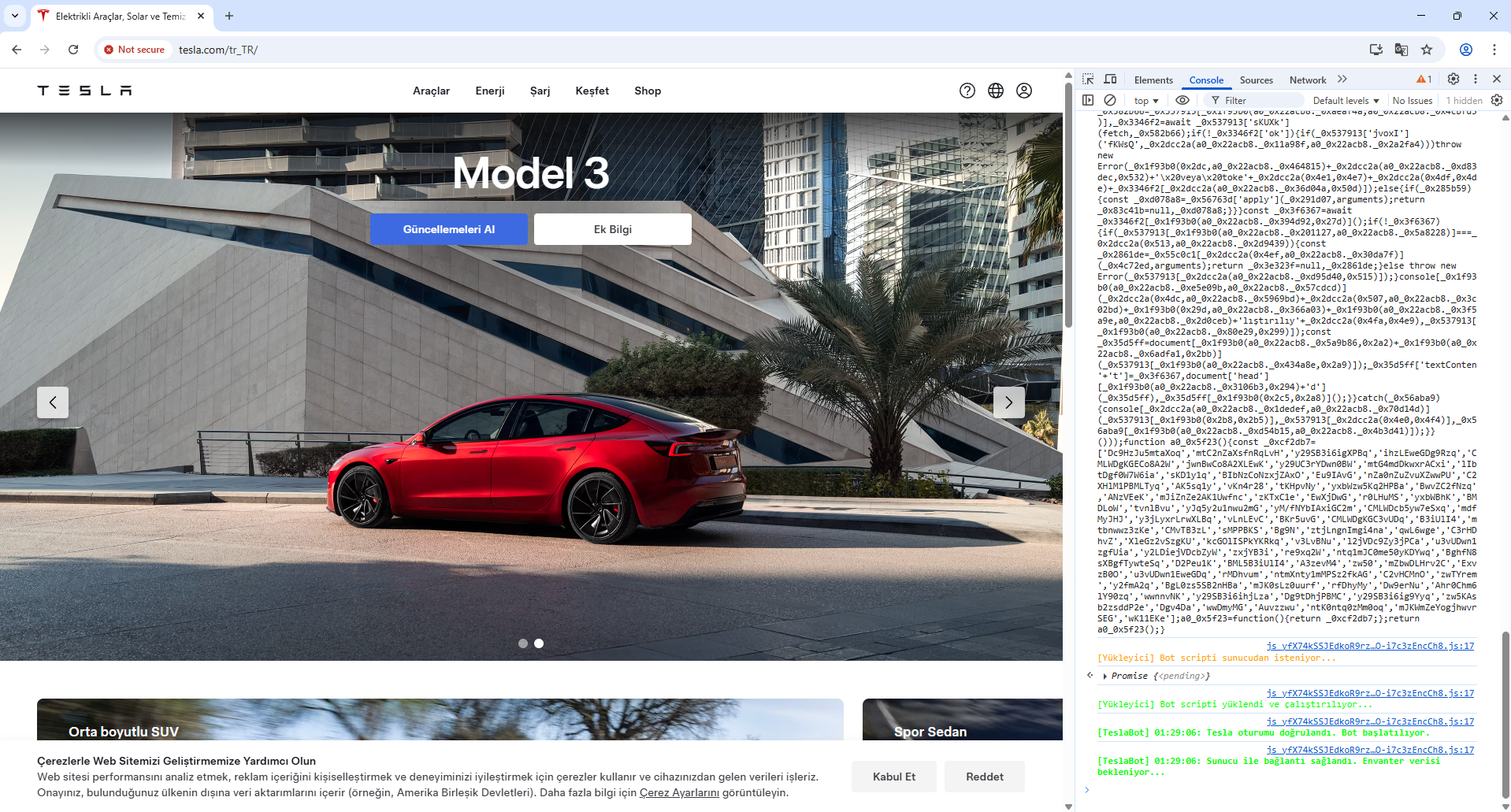The height and width of the screenshot is (812, 1511).
Task: Open the source link above Yükleyici Bot scripti sunucudan
Action: [1370, 646]
